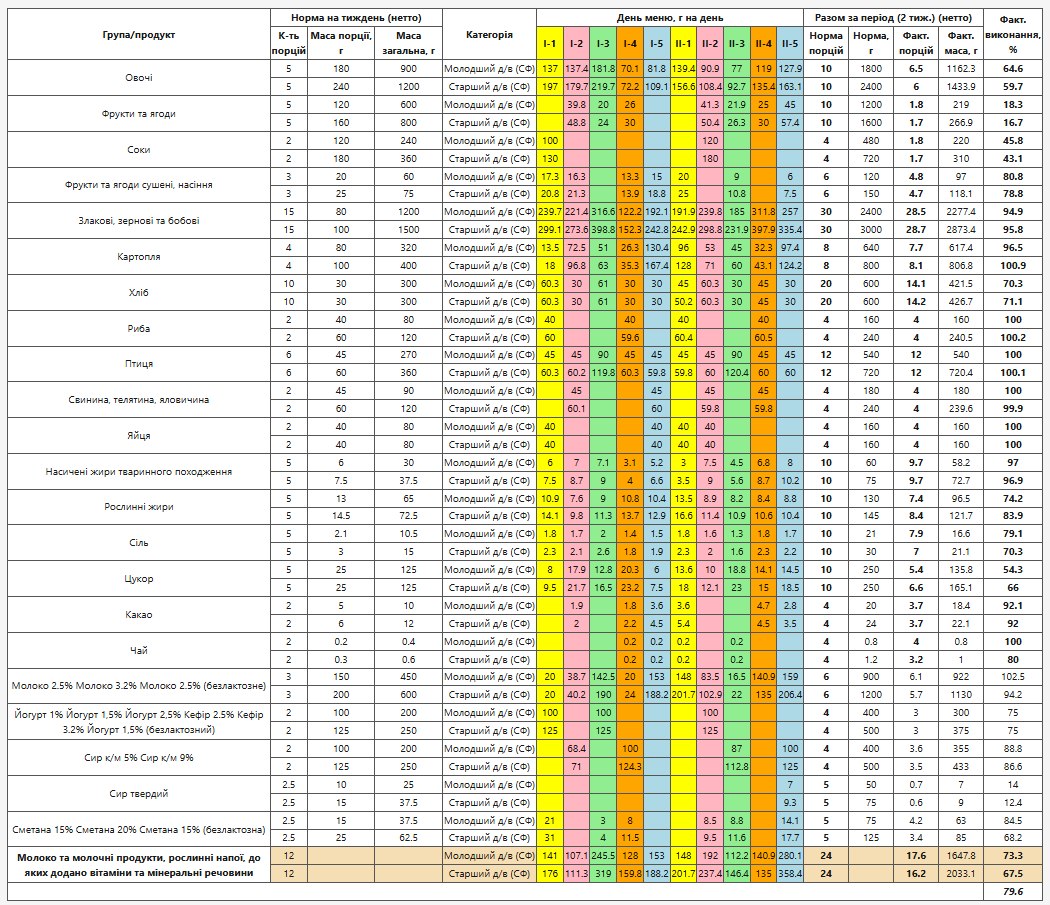Viewport: 1050px width, 905px height.
Task: Select the Маса порції, г header
Action: click(341, 44)
